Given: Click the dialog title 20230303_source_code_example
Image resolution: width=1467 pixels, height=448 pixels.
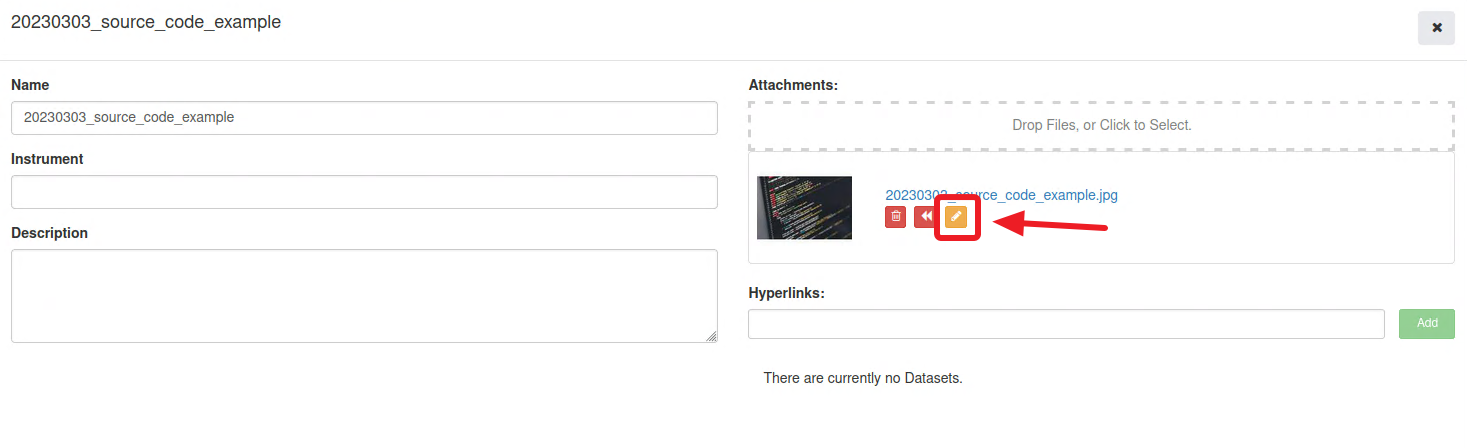Looking at the screenshot, I should 146,22.
